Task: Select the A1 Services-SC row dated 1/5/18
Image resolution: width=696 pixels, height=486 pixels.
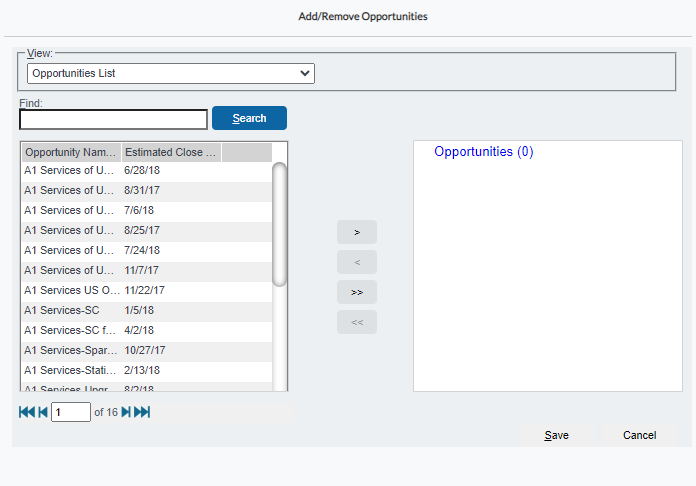Action: tap(146, 310)
